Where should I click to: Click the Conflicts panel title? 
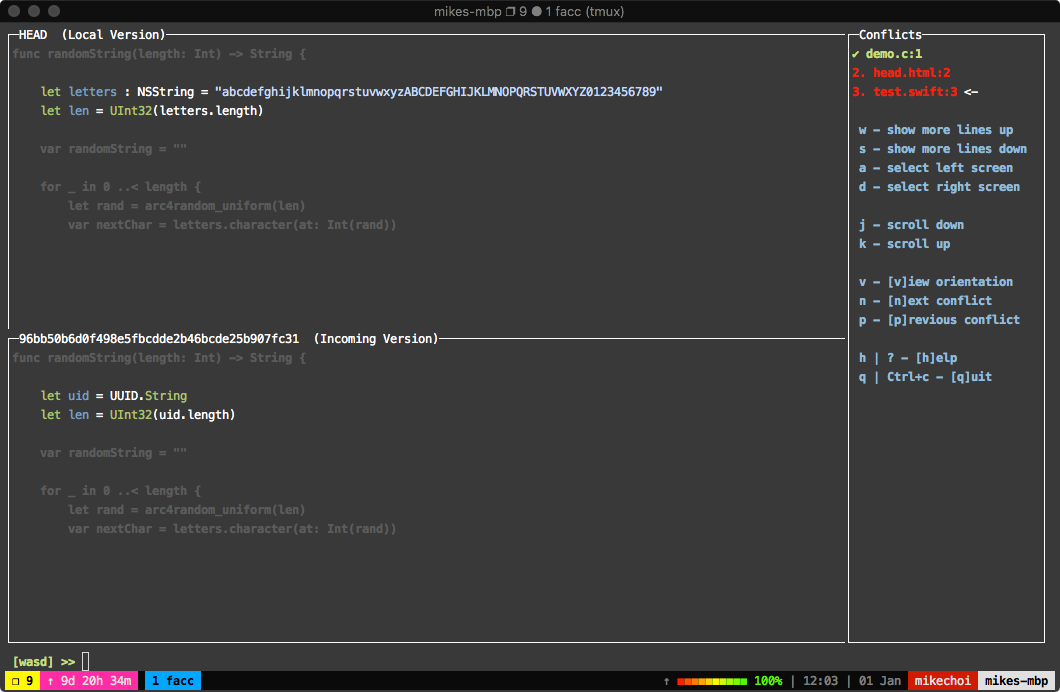(x=890, y=34)
